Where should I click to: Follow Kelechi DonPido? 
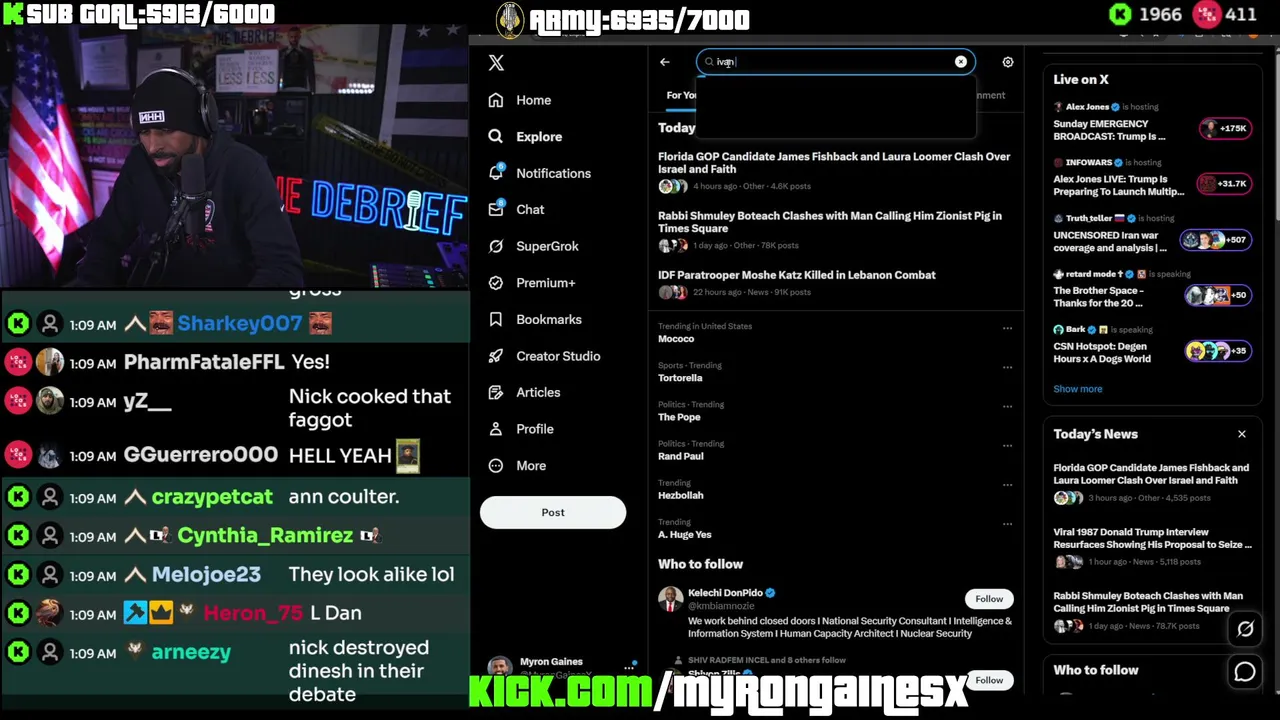click(x=989, y=598)
